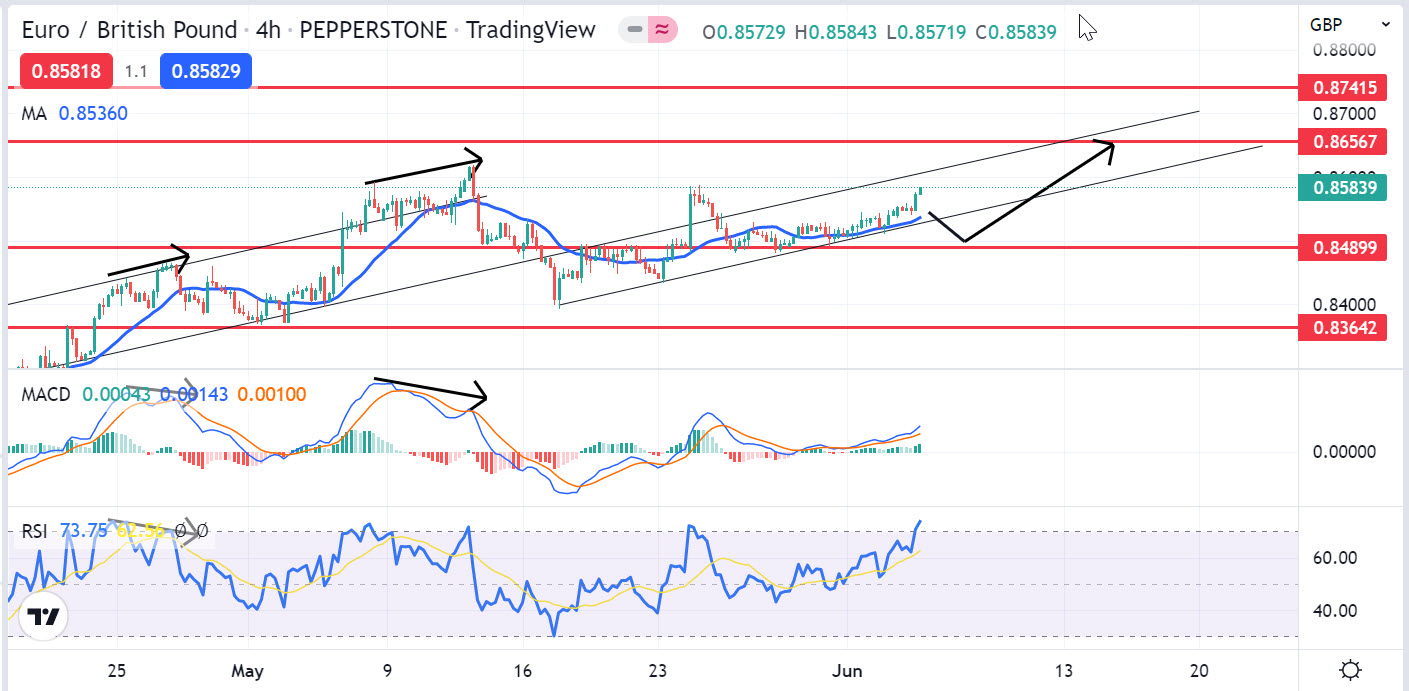
Task: Click the 0.83642 red price label
Action: click(x=1342, y=327)
